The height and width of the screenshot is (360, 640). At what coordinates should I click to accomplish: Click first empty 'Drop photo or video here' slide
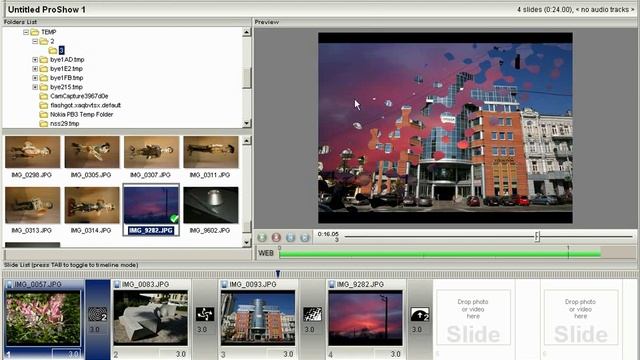[x=473, y=318]
